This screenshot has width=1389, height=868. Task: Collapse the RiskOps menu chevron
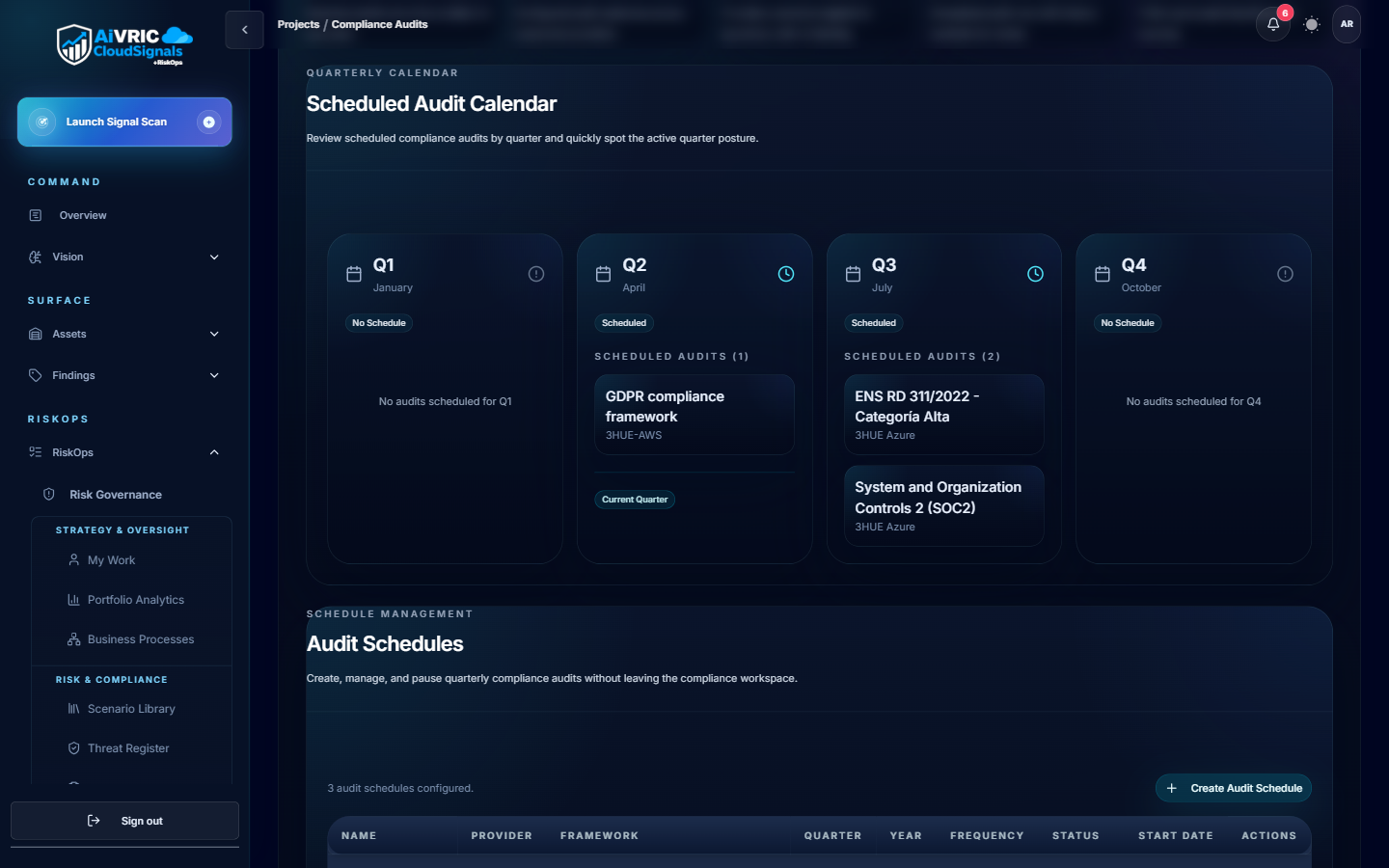pos(214,452)
